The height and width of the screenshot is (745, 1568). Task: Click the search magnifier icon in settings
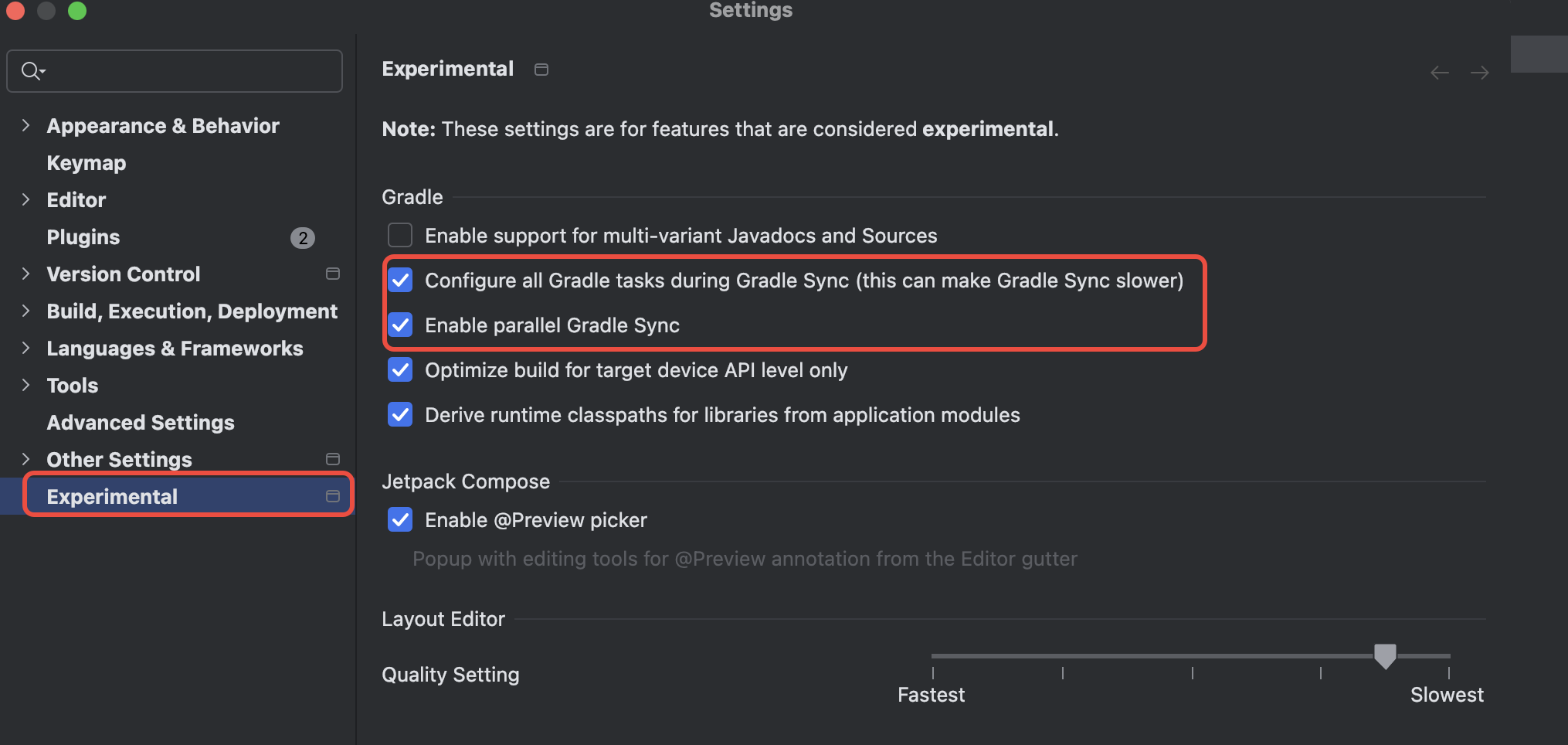32,71
